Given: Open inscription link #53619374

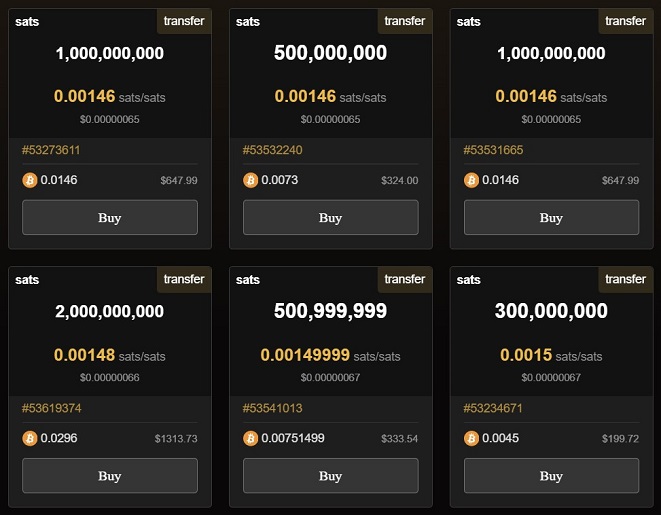Looking at the screenshot, I should point(51,408).
